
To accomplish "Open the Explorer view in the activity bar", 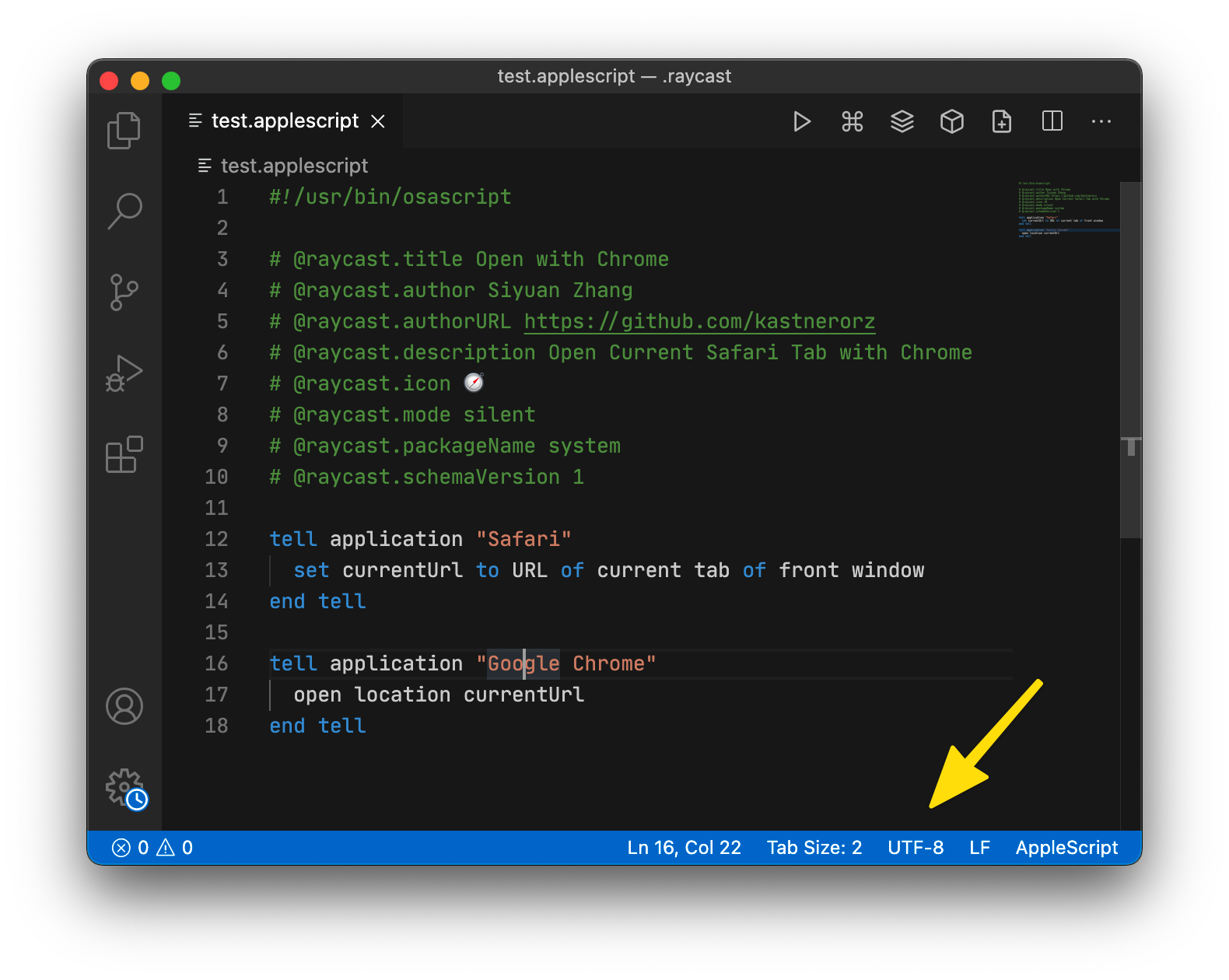I will tap(124, 130).
